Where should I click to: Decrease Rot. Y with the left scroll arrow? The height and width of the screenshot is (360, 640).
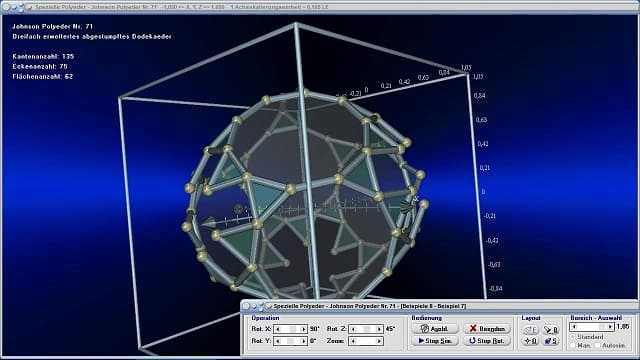click(278, 341)
